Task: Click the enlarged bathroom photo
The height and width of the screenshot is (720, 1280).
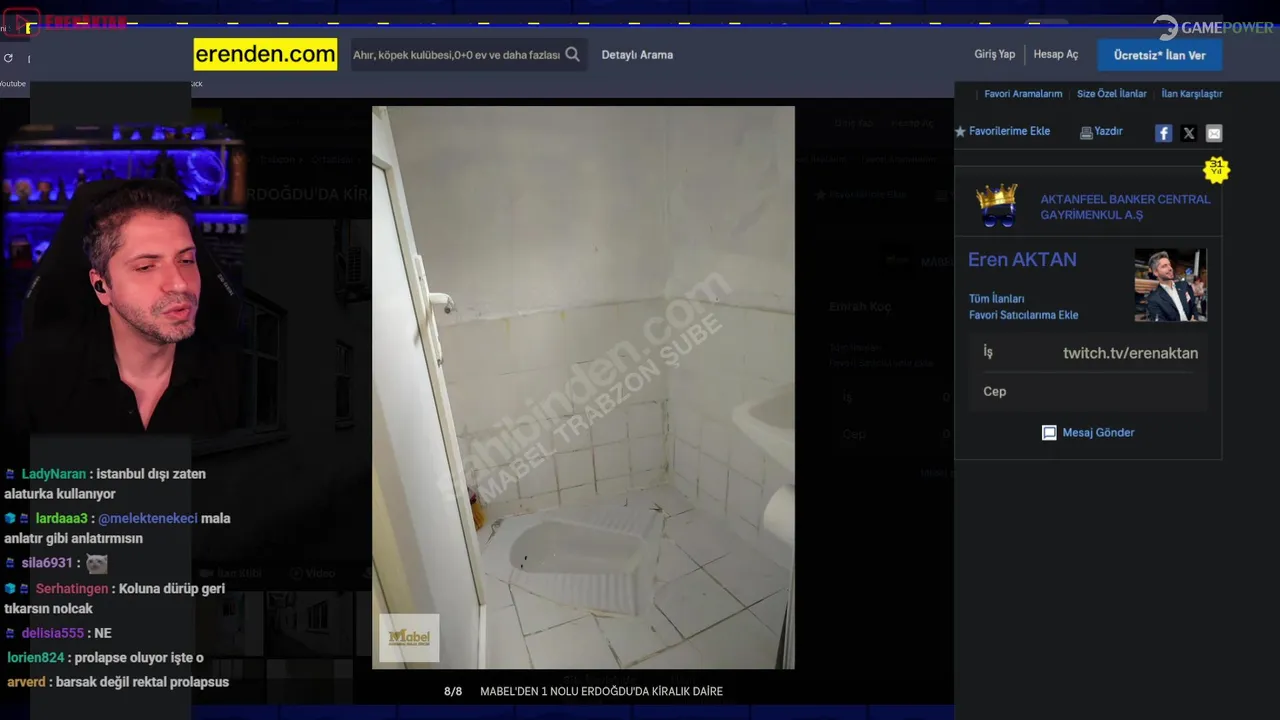Action: click(x=583, y=387)
